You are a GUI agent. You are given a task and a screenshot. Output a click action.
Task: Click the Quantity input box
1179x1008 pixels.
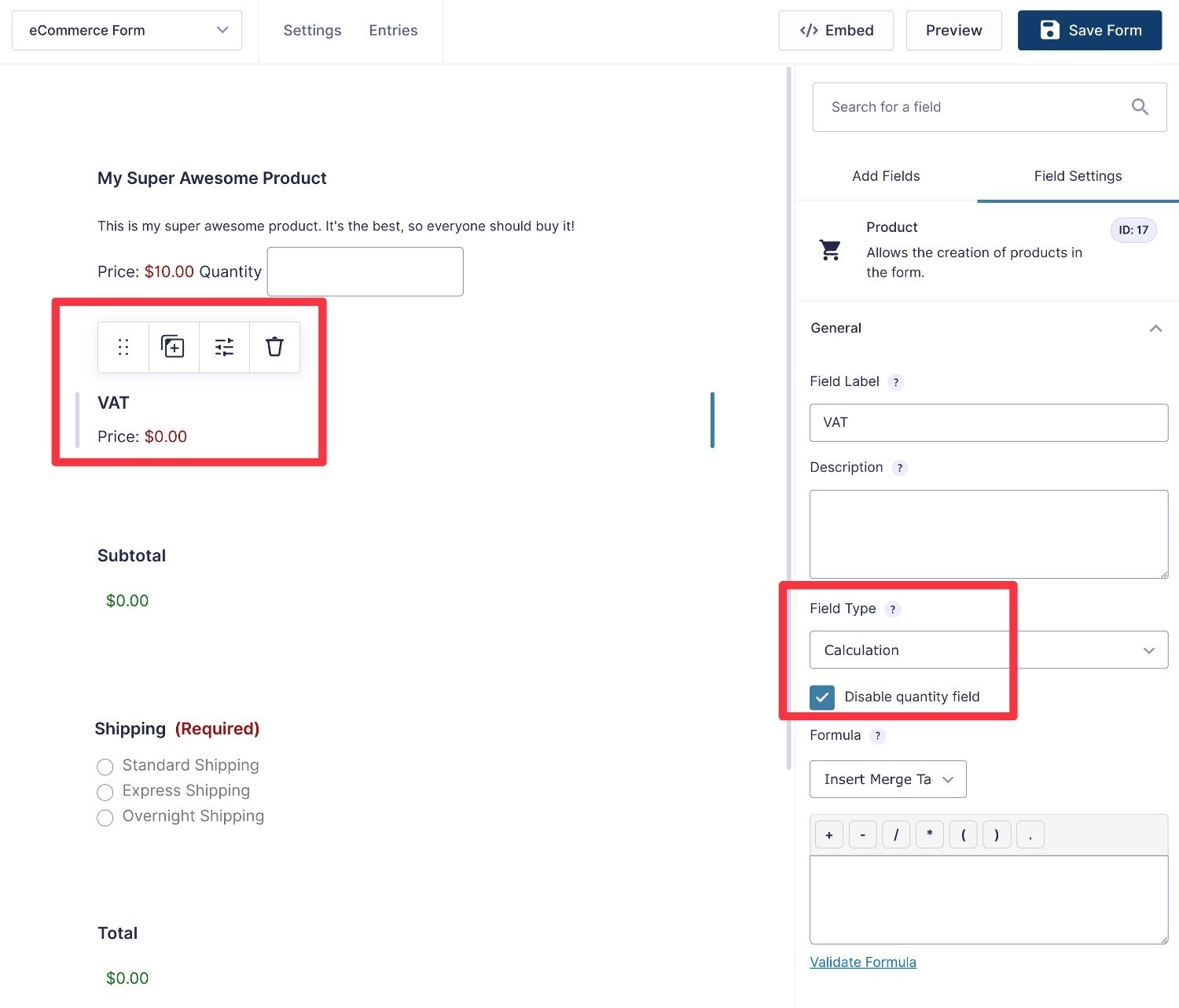tap(365, 272)
